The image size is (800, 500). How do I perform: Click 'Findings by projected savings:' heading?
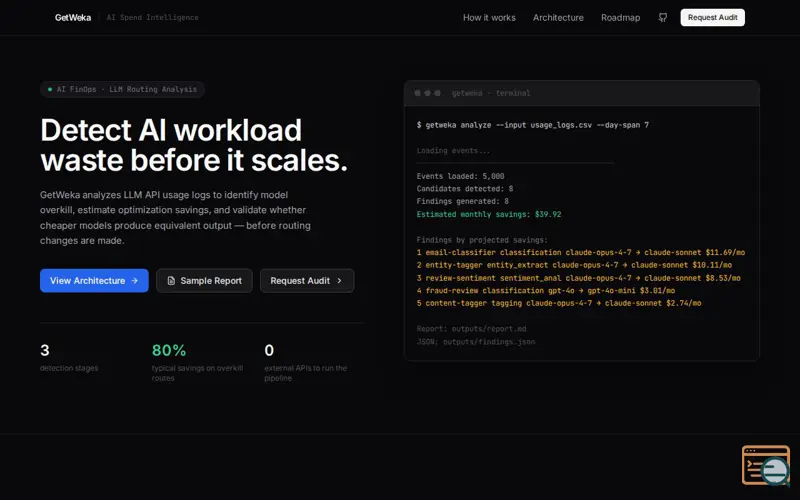click(482, 240)
